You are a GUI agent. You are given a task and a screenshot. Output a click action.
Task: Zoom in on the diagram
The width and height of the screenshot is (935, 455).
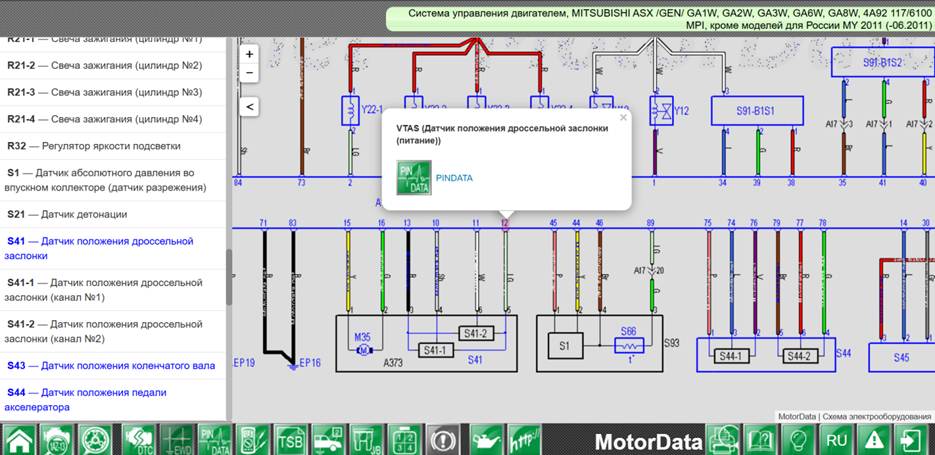[x=249, y=54]
